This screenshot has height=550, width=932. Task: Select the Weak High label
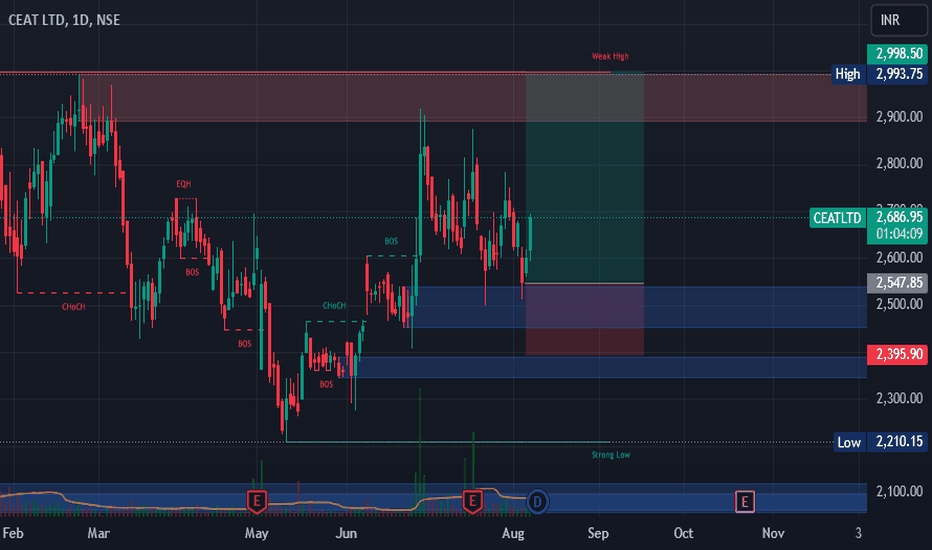click(x=610, y=56)
